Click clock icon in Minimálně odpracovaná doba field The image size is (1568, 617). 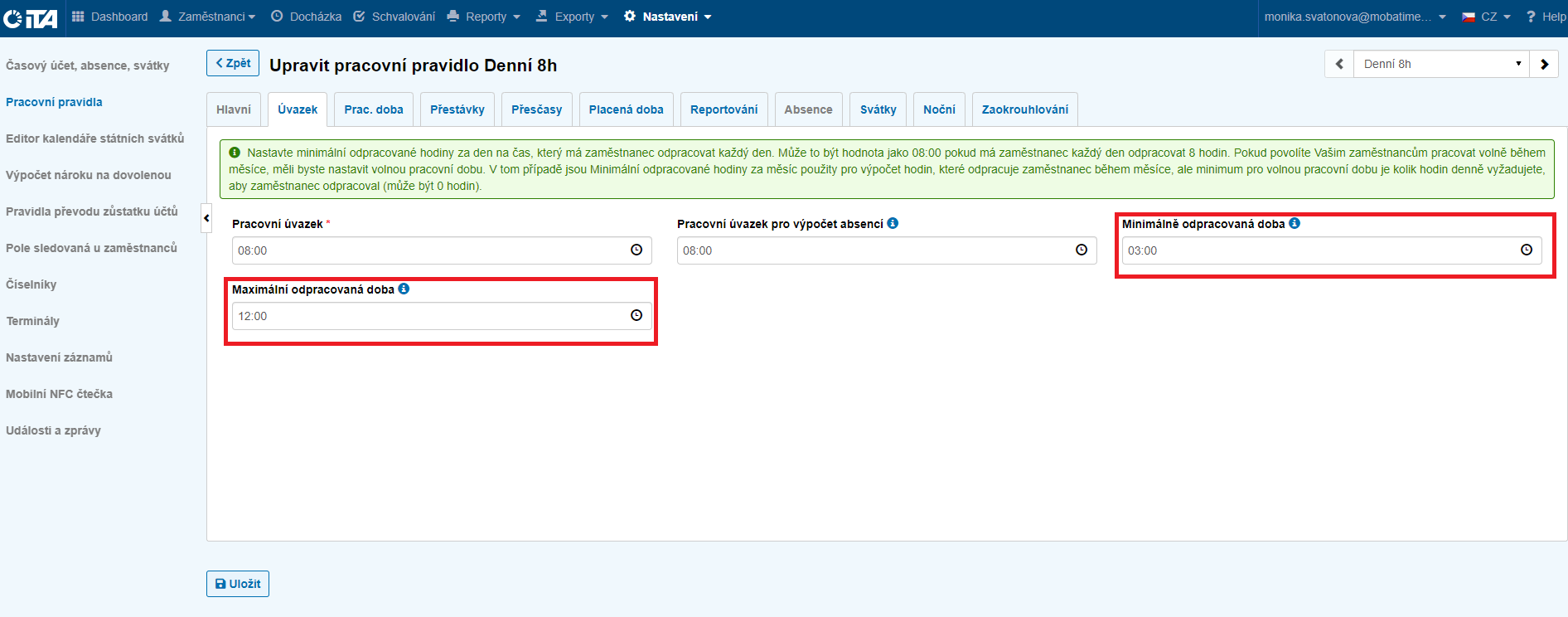pyautogui.click(x=1526, y=250)
